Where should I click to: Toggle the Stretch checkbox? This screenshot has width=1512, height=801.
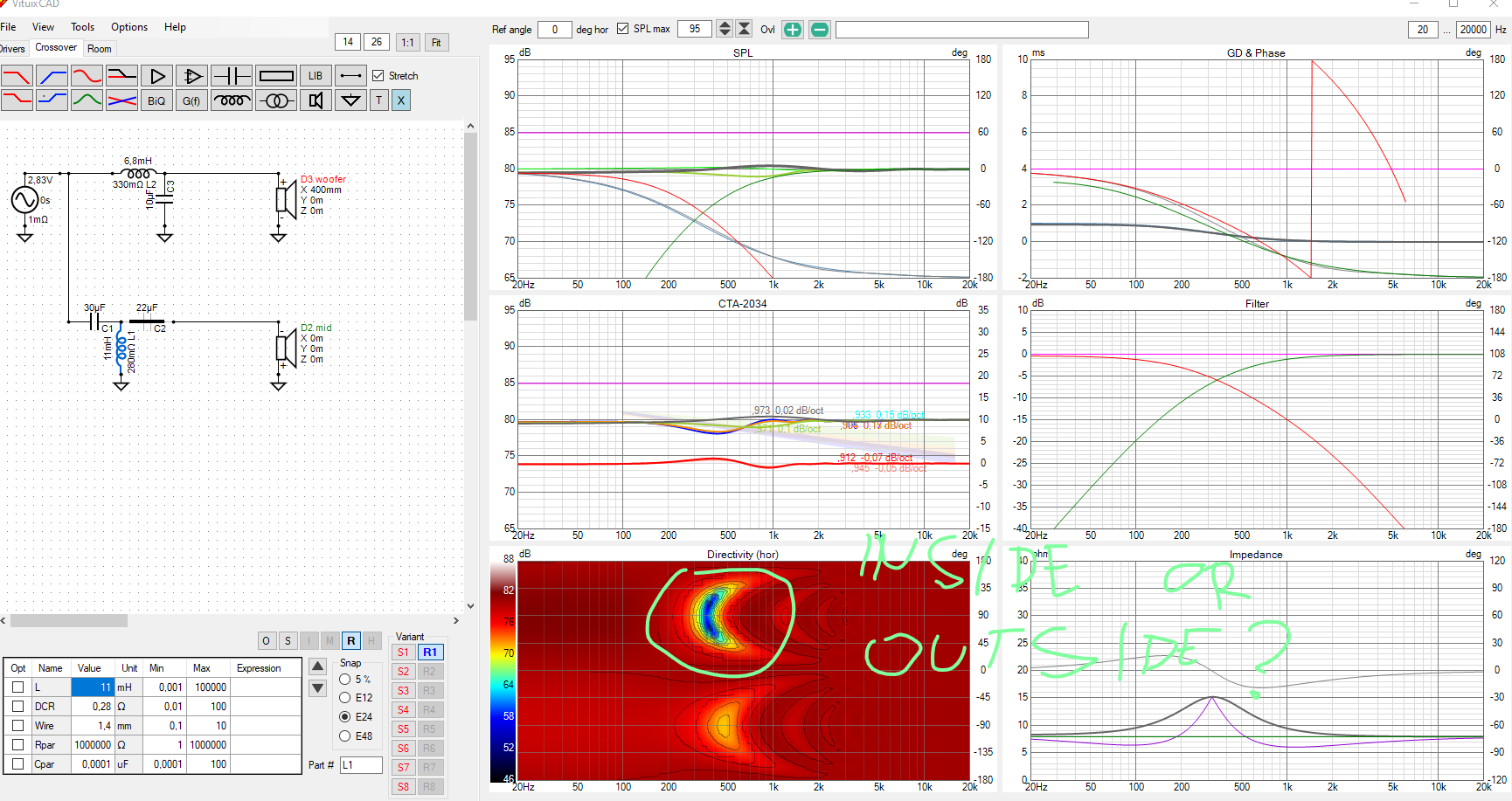[378, 76]
